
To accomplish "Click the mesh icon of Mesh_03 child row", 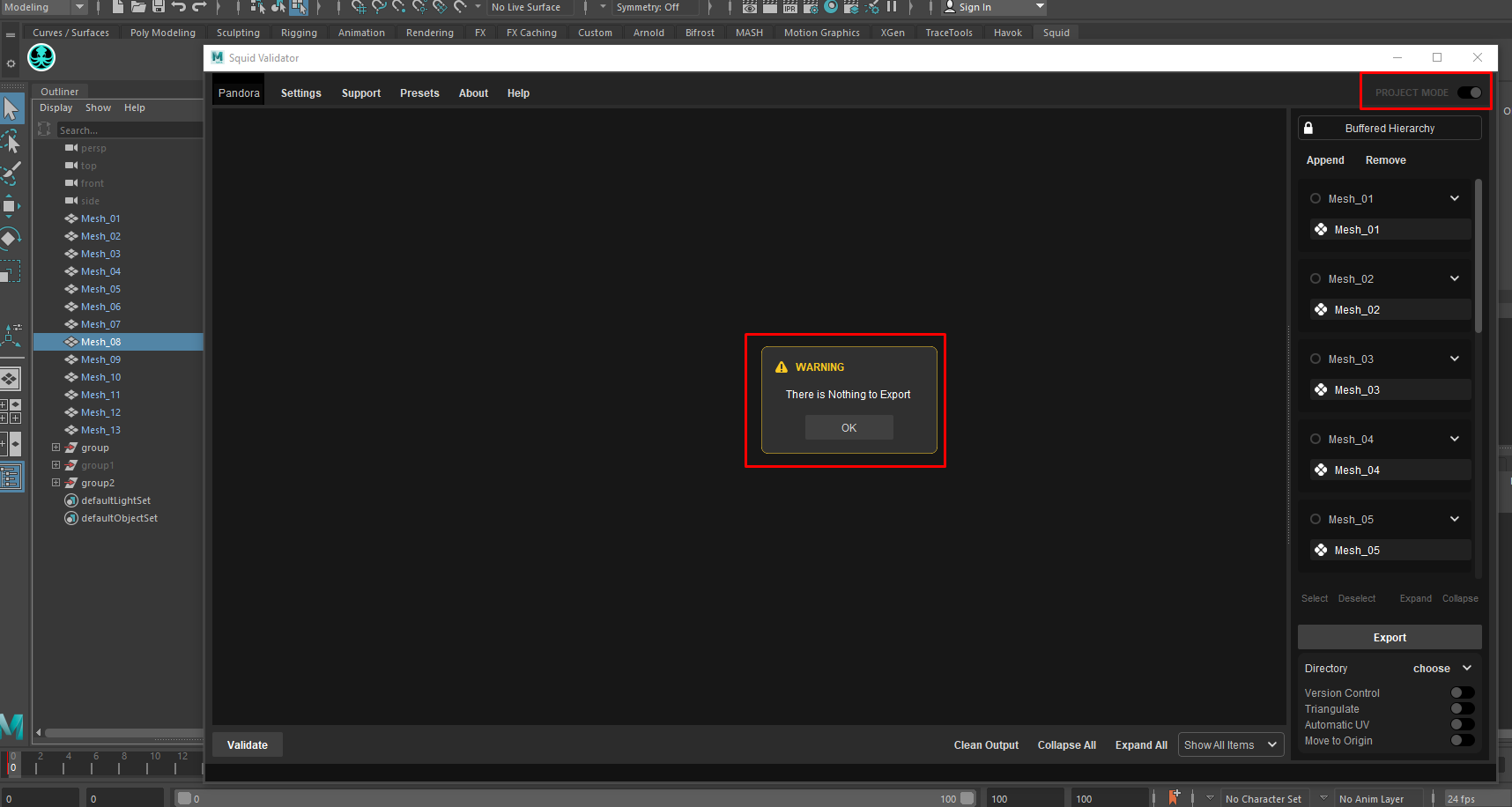I will click(1321, 389).
